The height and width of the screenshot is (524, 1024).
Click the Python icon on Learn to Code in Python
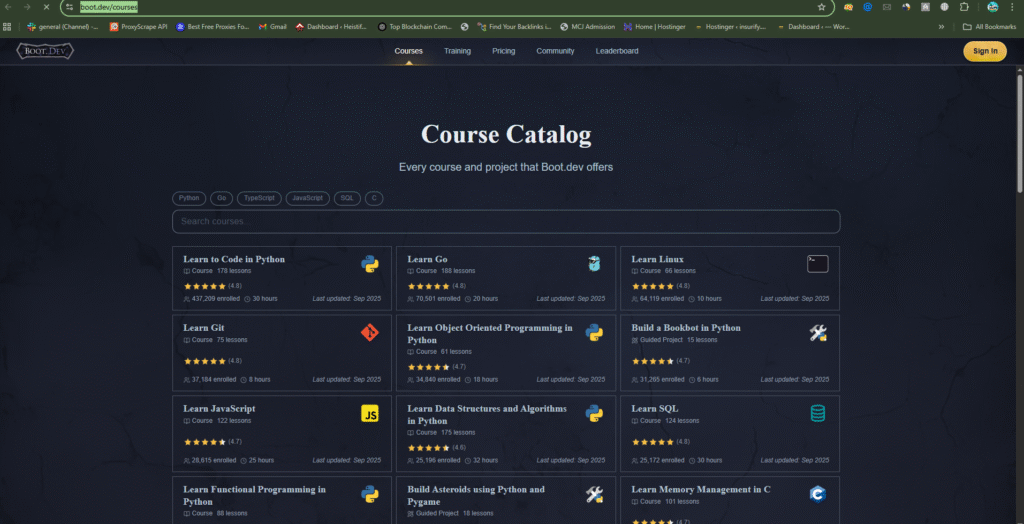point(369,264)
